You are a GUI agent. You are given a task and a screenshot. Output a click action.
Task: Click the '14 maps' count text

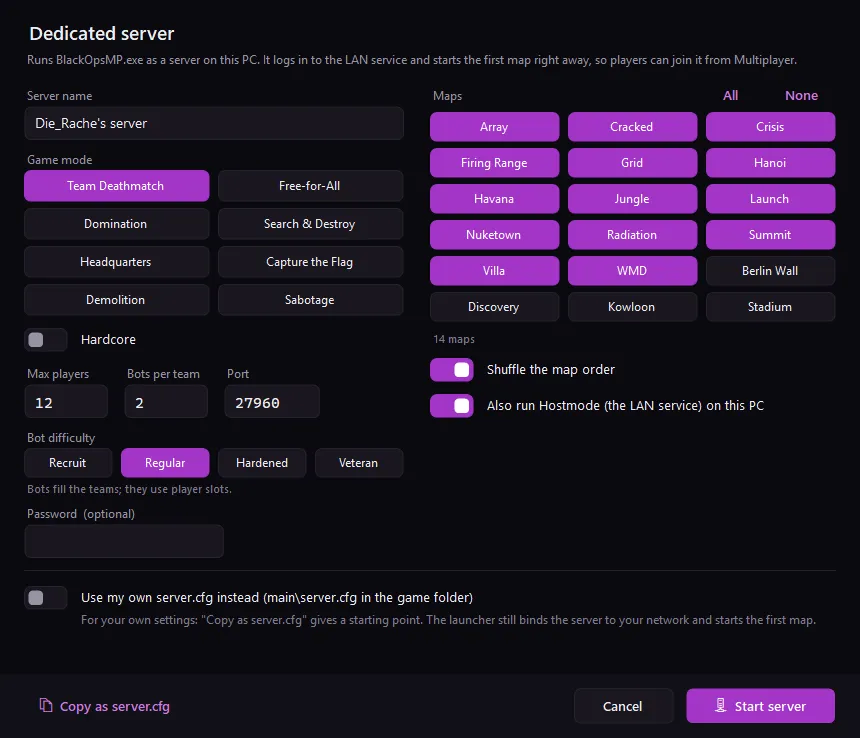pyautogui.click(x=454, y=339)
